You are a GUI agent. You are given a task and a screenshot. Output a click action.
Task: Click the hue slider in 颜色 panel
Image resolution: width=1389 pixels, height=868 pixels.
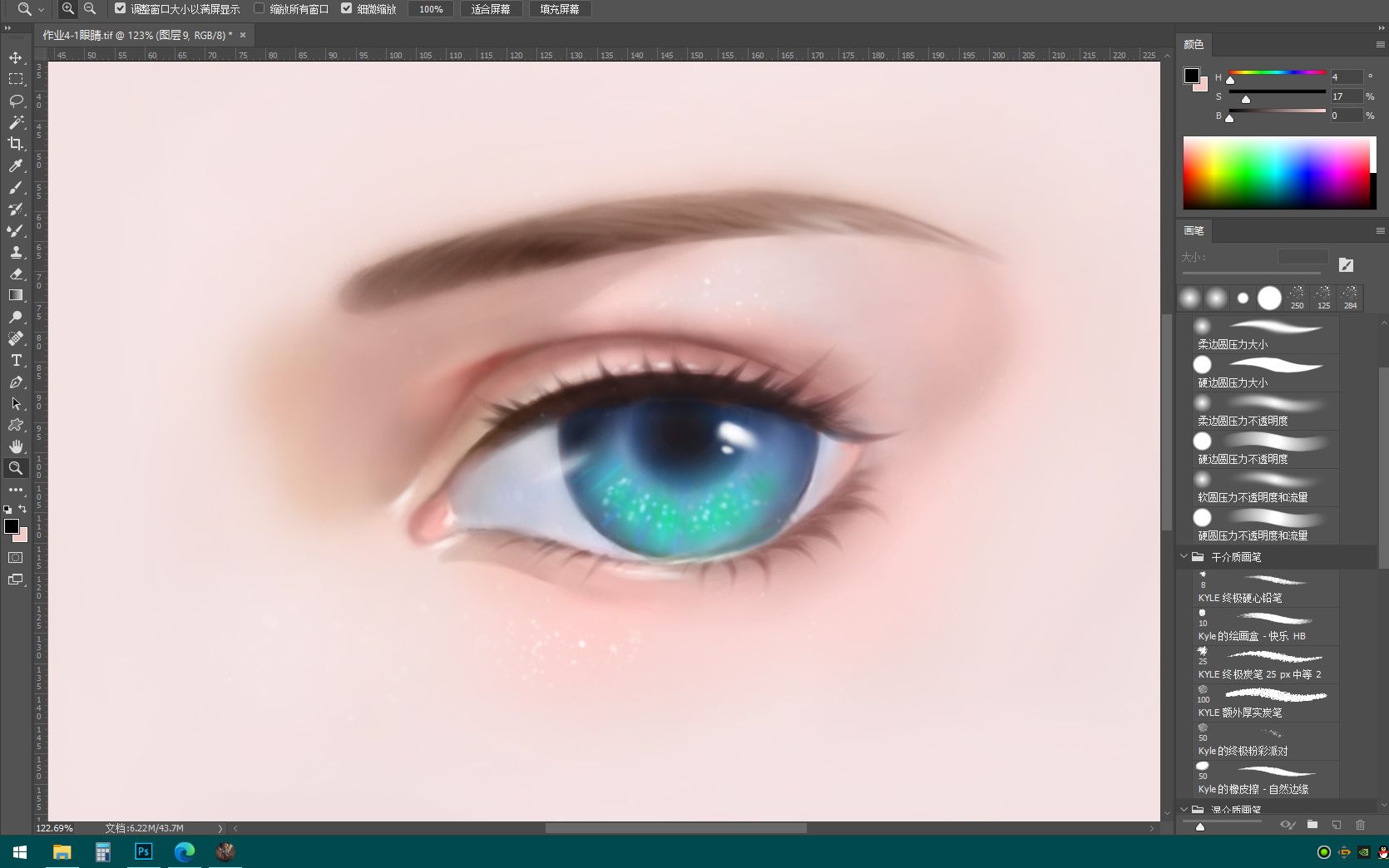[x=1278, y=73]
